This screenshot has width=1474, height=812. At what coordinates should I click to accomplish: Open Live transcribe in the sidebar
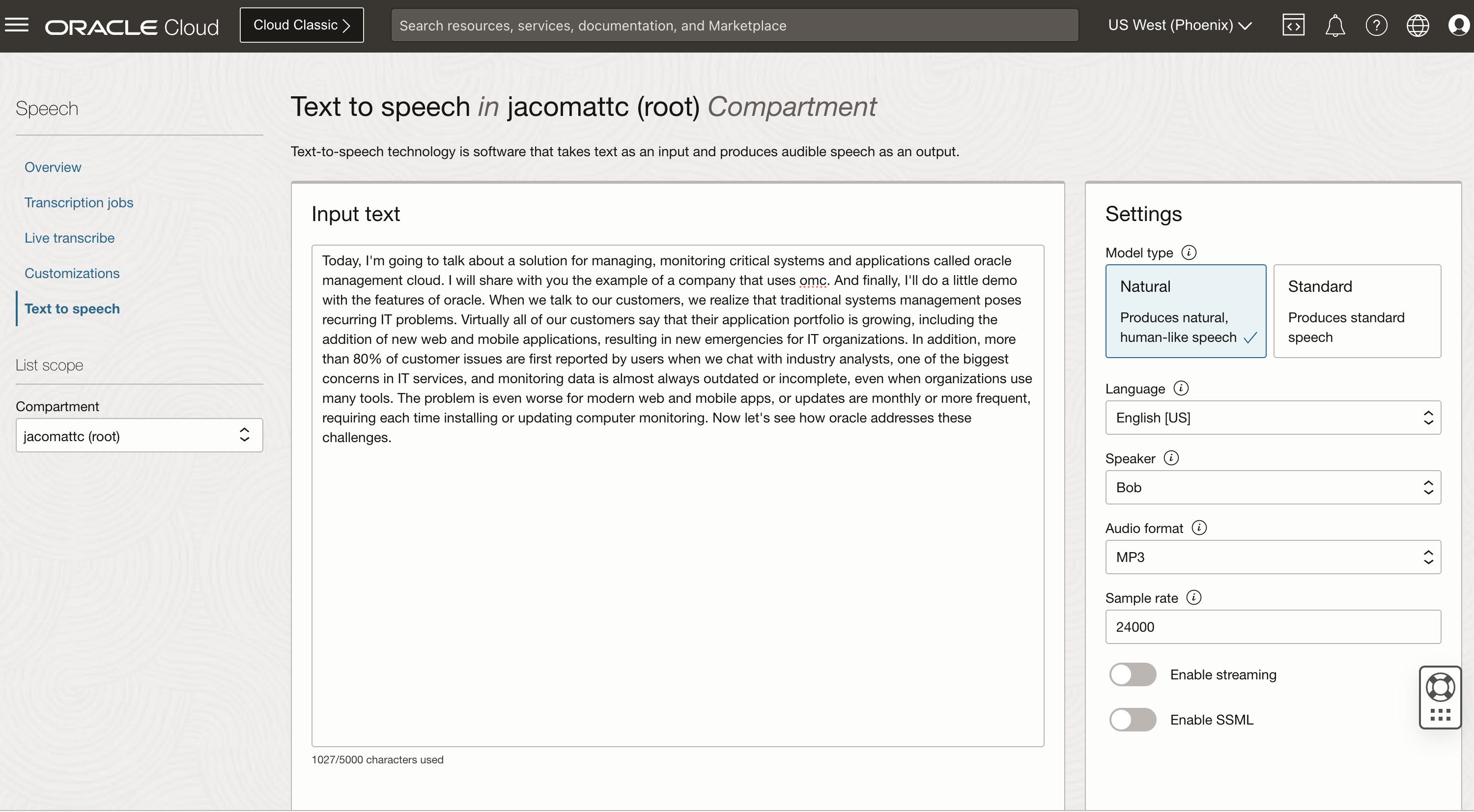[69, 238]
